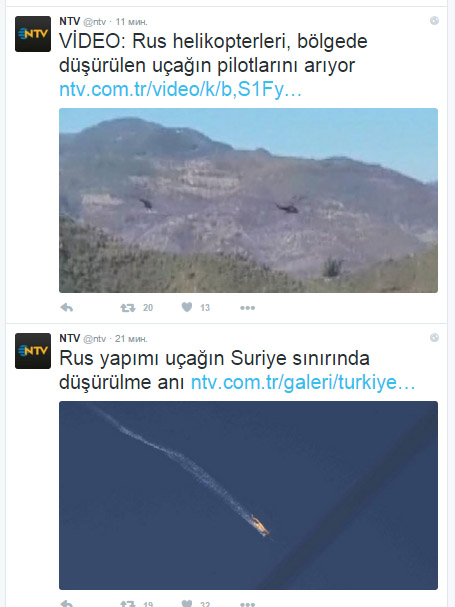
Task: Open the 21 мин. timestamp
Action: pos(131,339)
